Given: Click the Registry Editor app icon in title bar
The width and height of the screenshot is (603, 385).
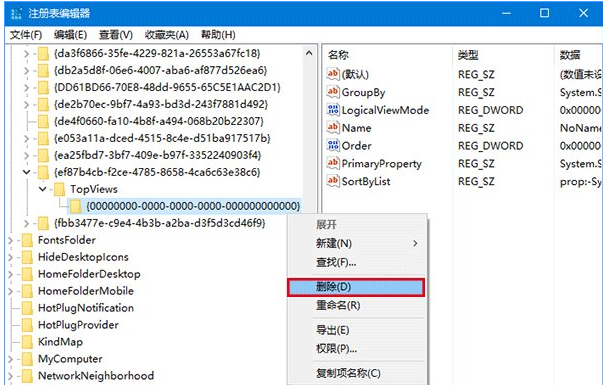Looking at the screenshot, I should (x=17, y=13).
